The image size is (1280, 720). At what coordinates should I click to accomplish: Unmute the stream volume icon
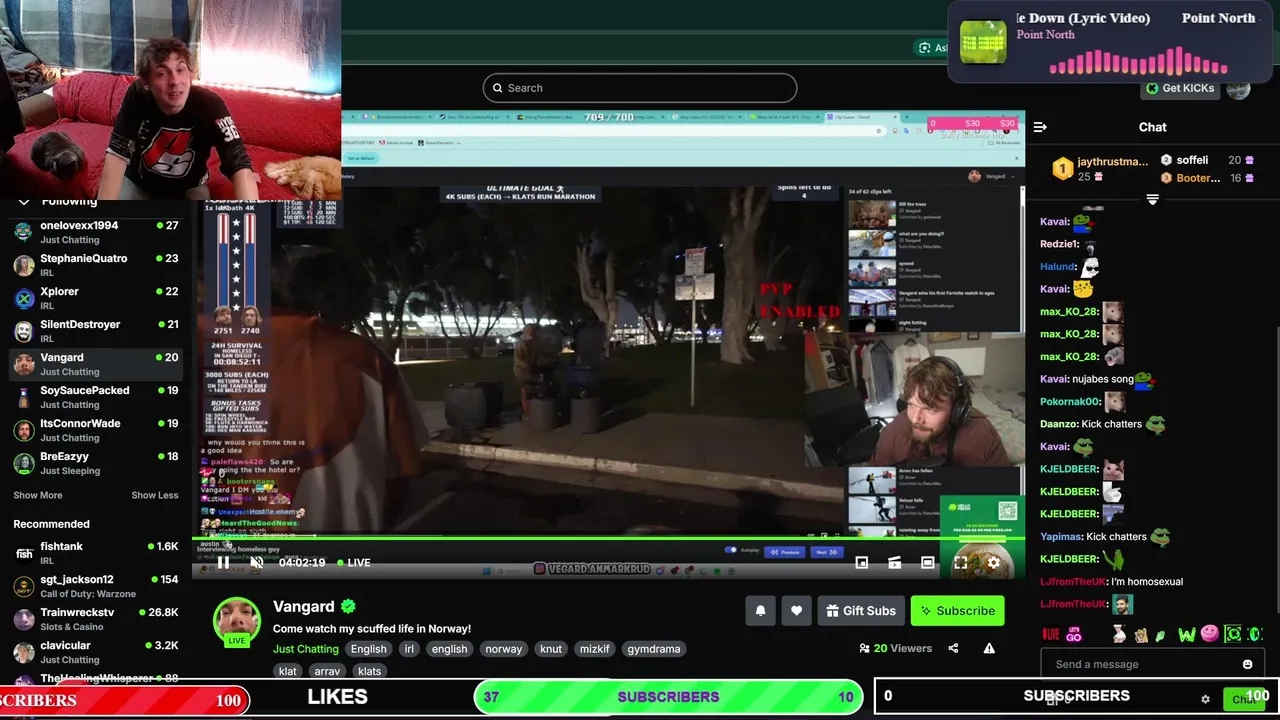click(256, 563)
